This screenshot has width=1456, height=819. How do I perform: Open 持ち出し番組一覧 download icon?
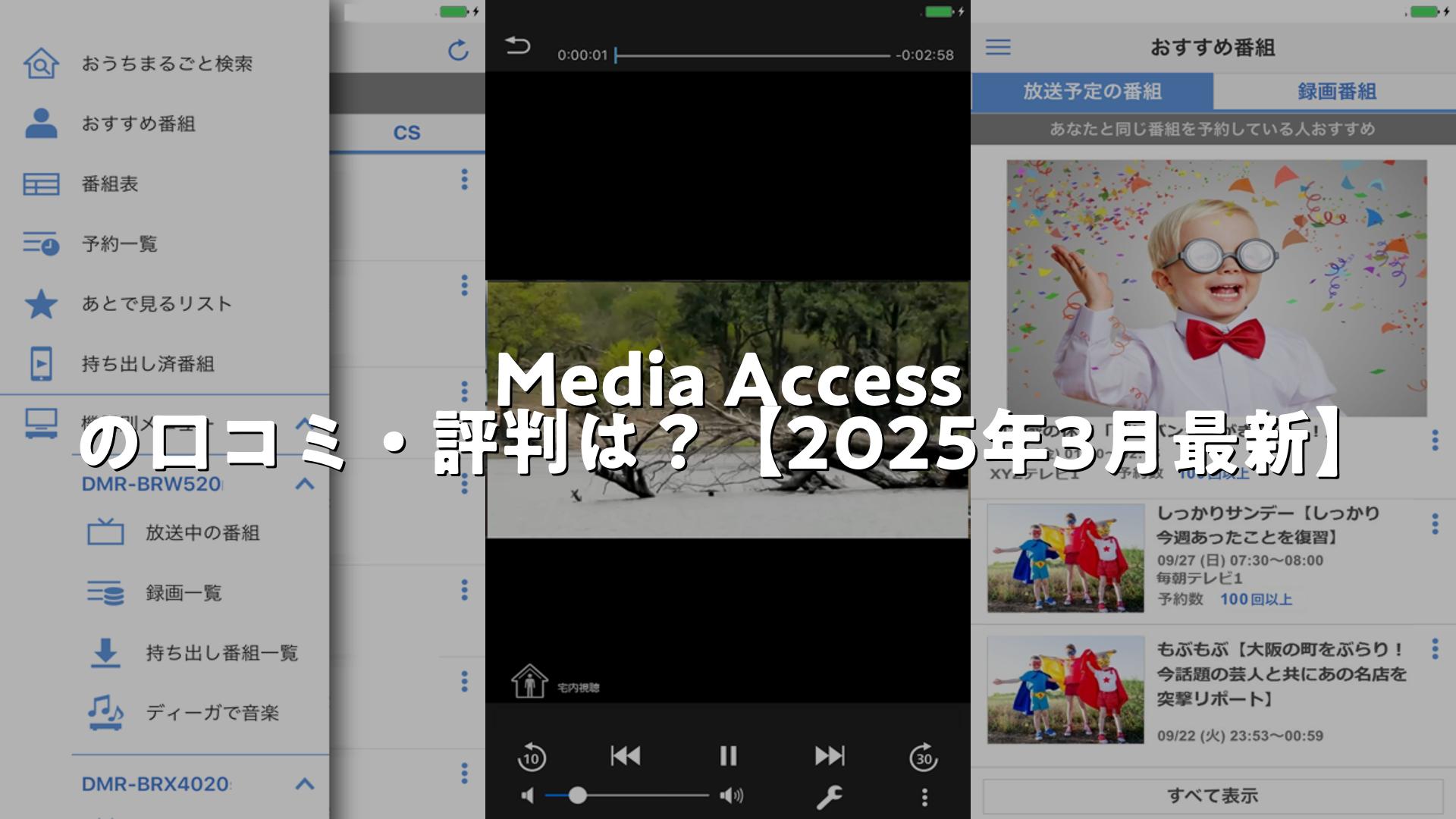[x=105, y=652]
